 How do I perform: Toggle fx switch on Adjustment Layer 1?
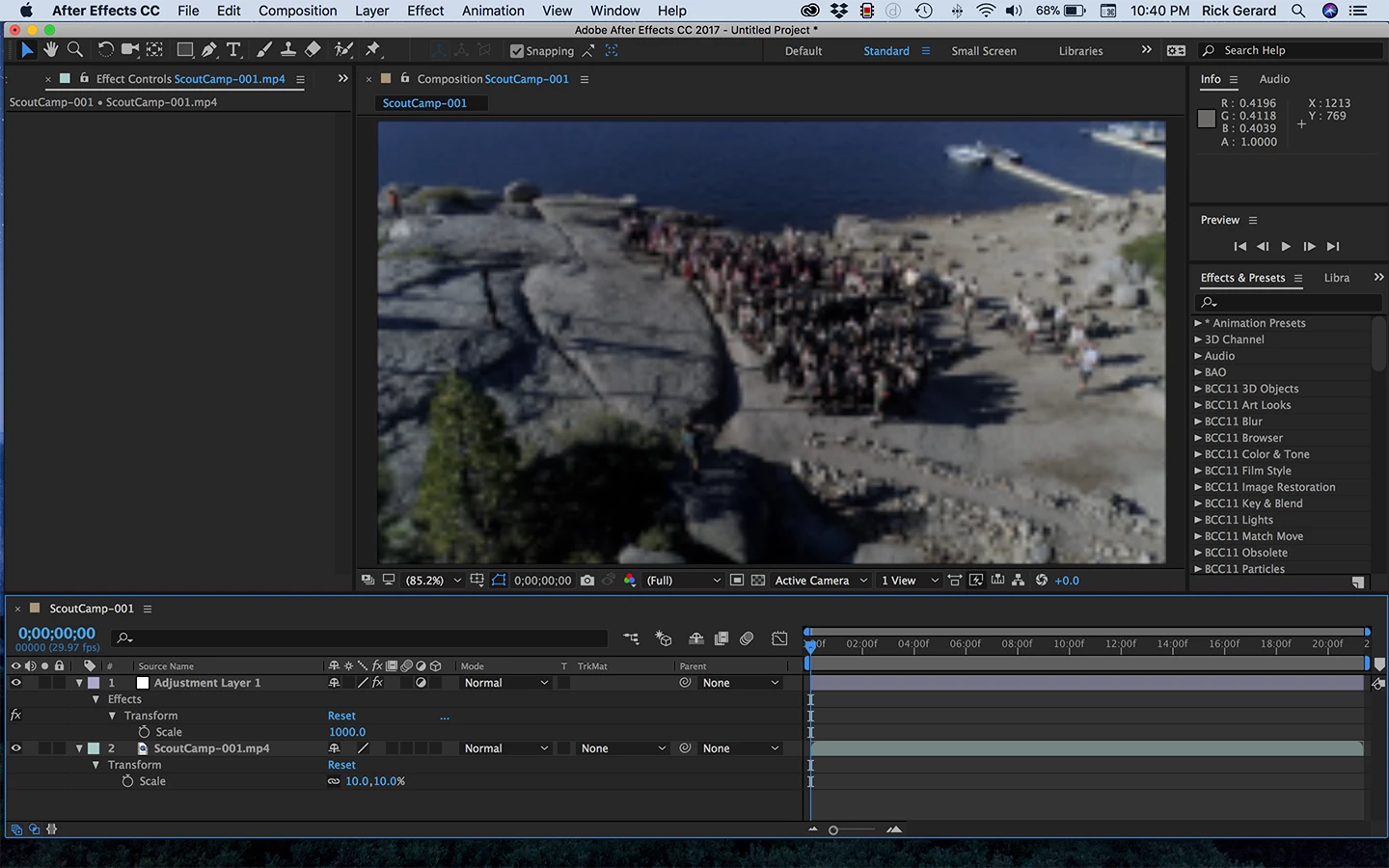pos(377,683)
